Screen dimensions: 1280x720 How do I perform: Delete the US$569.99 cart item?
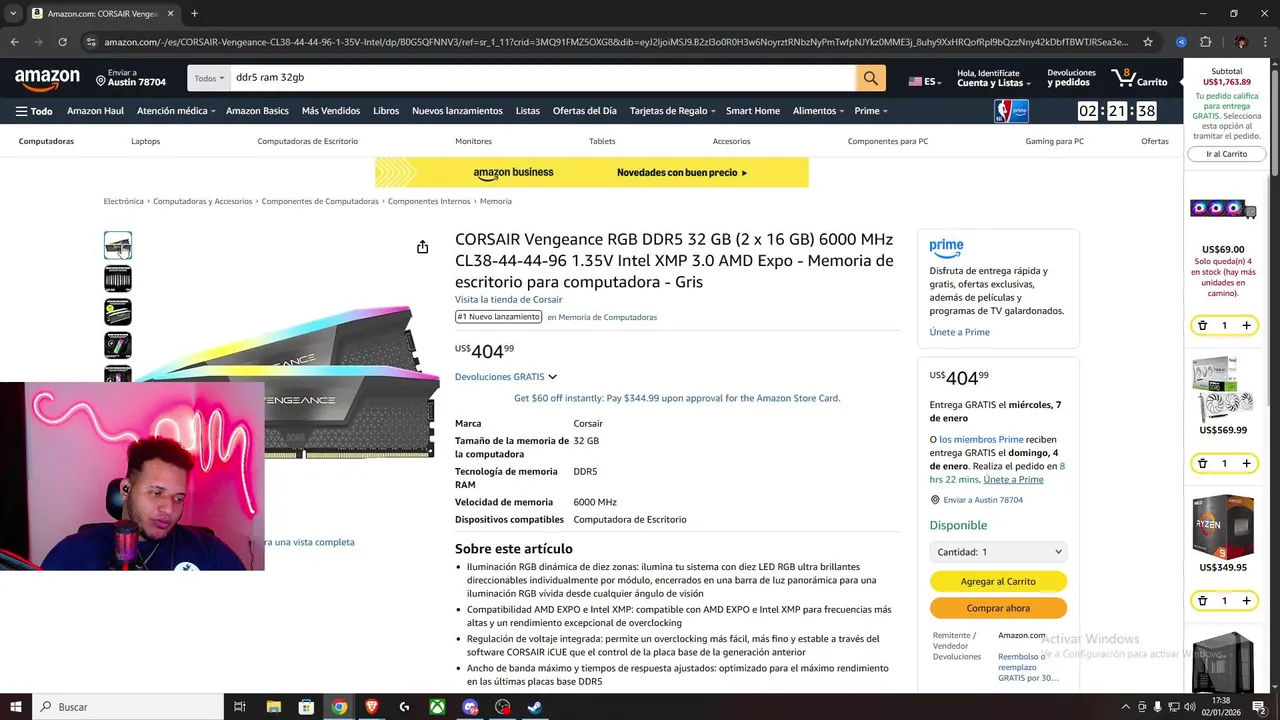coord(1202,463)
